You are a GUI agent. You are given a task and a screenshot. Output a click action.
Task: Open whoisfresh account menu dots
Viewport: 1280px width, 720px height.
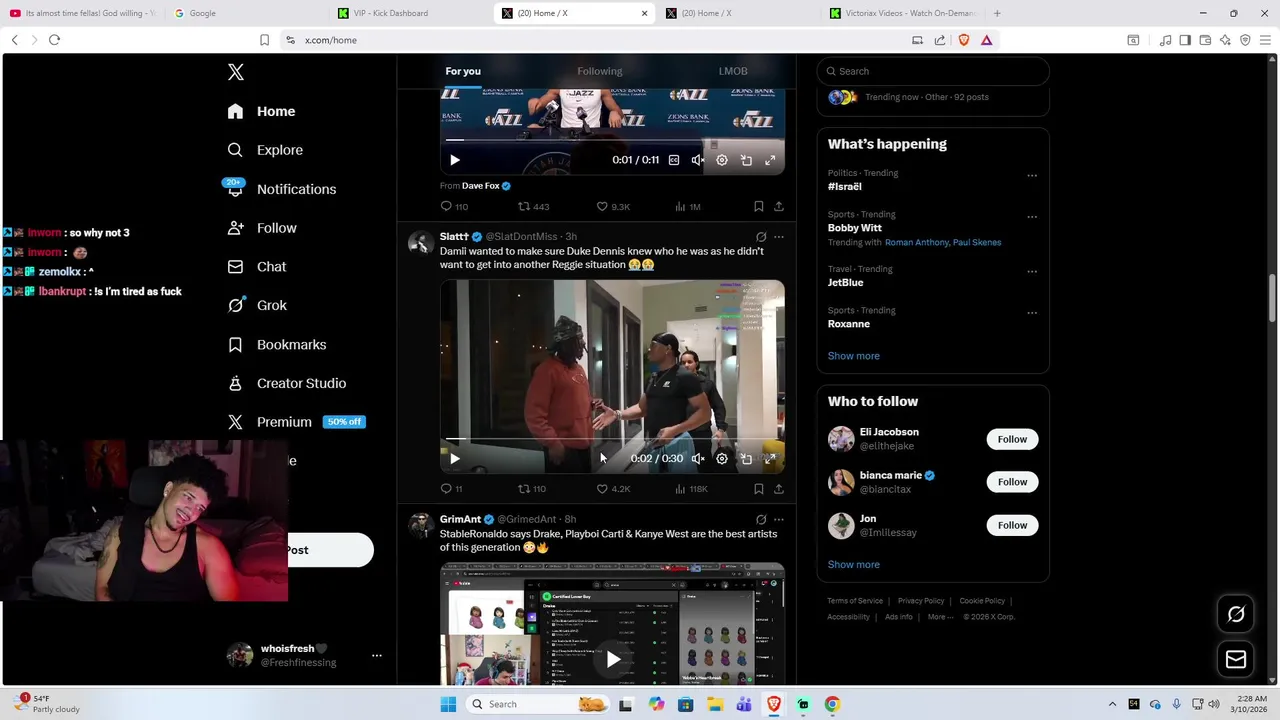coord(377,656)
